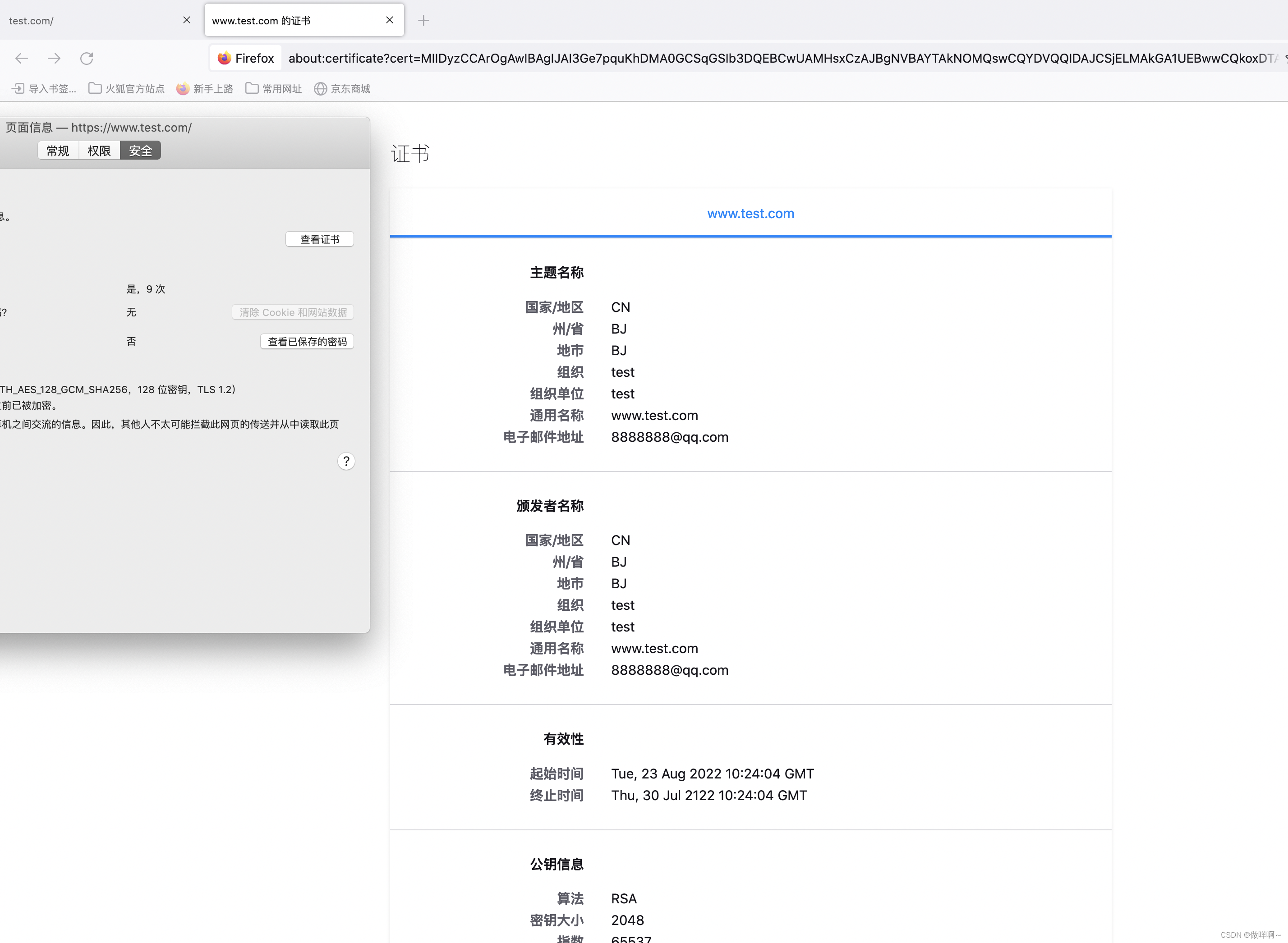1288x943 pixels.
Task: Click the help question mark button
Action: [x=346, y=461]
